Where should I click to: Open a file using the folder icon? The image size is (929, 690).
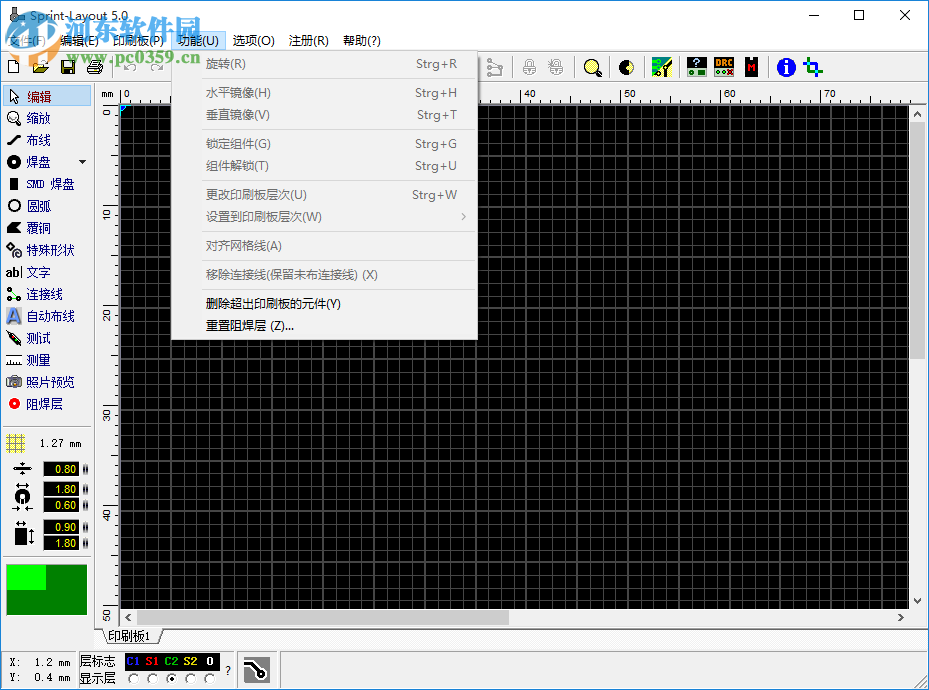pos(40,67)
